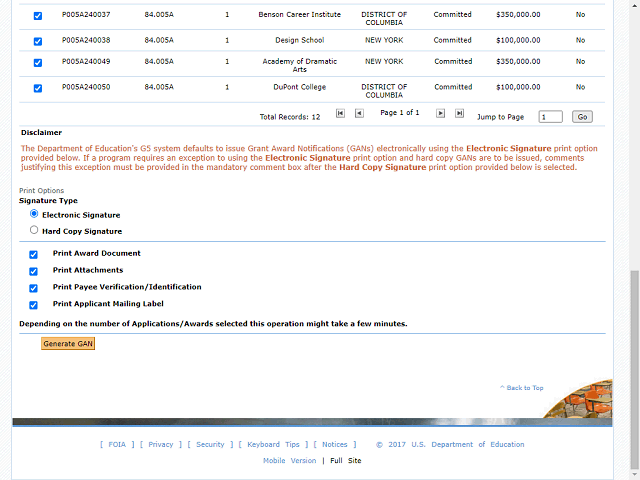
Task: Click award number P005A240038
Action: click(x=86, y=40)
